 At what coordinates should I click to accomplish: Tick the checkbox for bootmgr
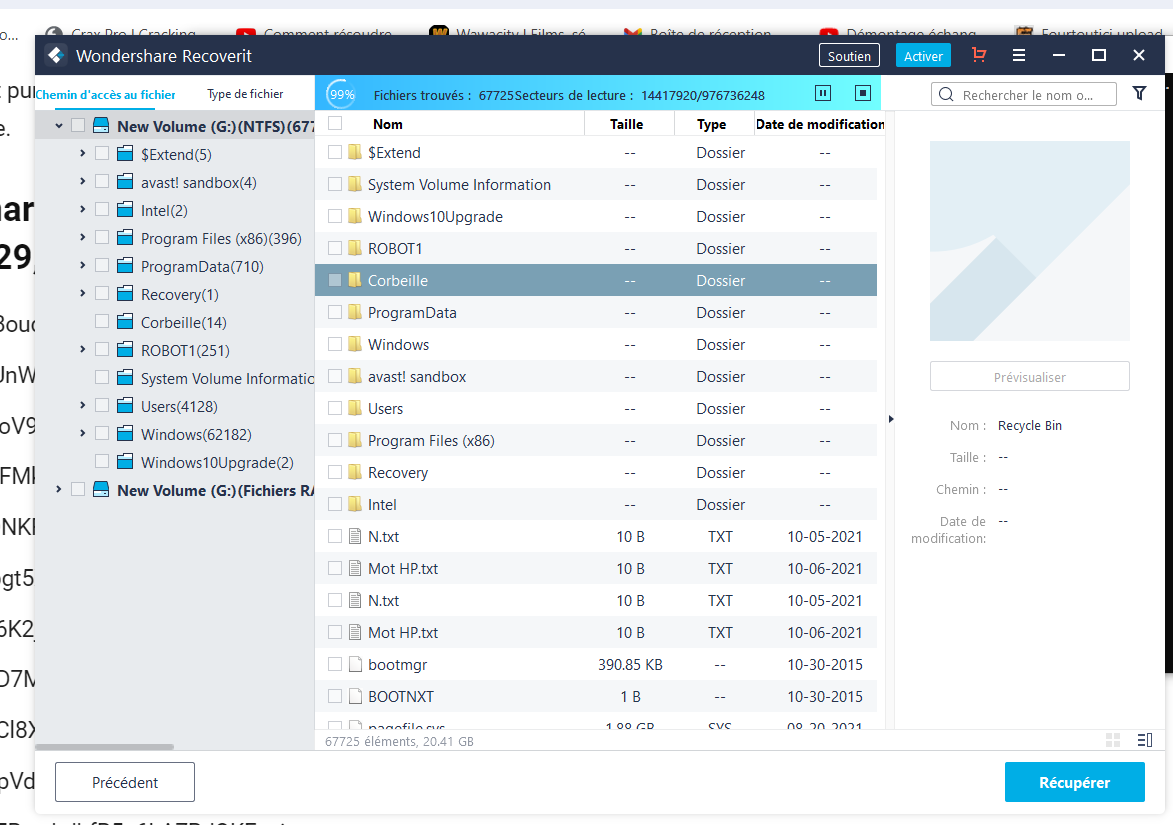(x=334, y=664)
